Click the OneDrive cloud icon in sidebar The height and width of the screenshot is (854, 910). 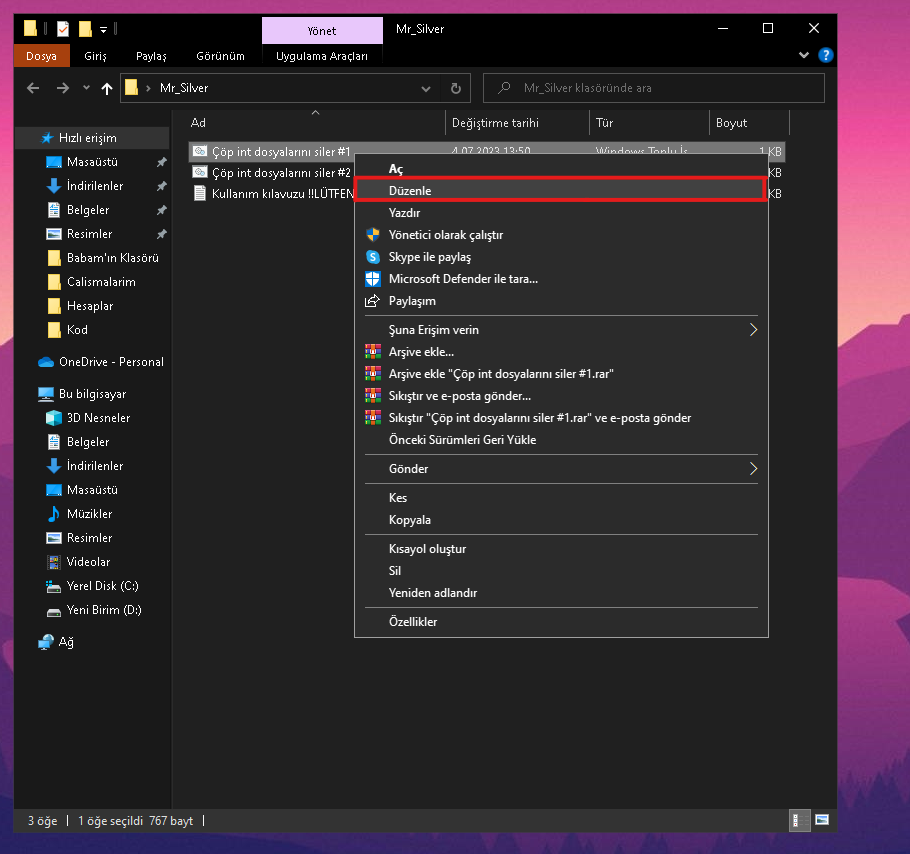[46, 362]
